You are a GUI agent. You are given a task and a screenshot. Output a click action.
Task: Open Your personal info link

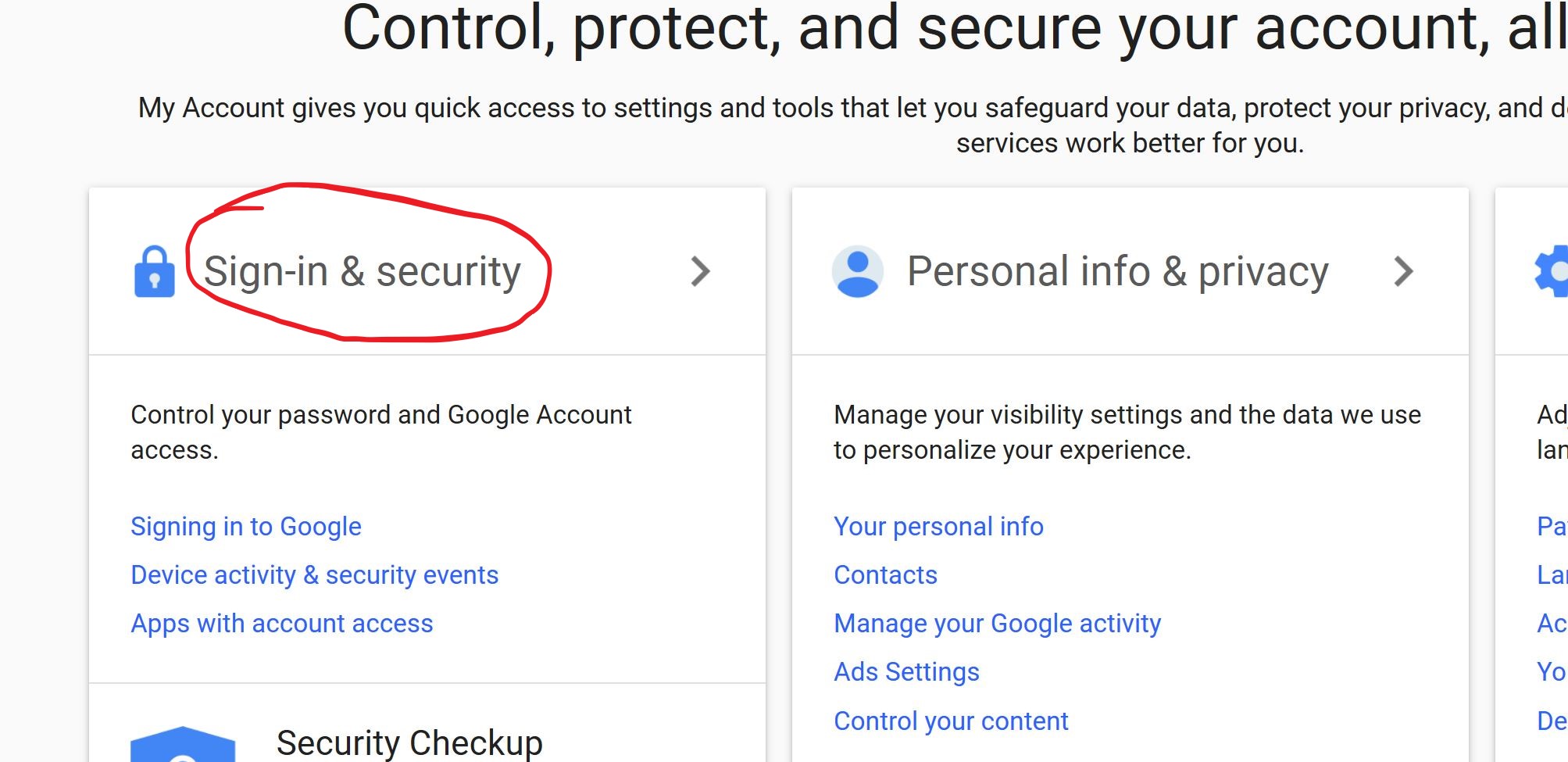click(939, 527)
